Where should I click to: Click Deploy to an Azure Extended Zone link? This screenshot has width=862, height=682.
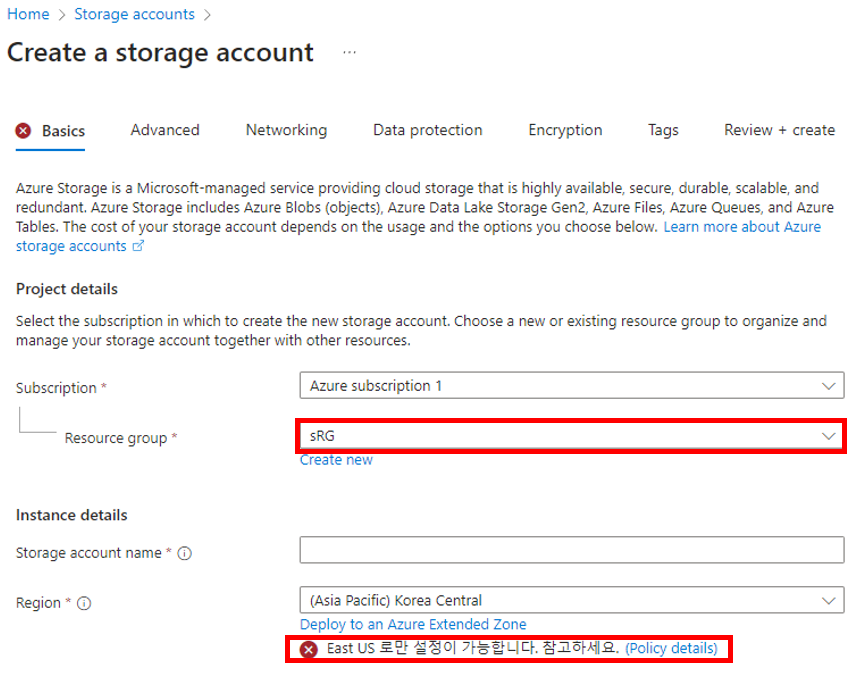(x=413, y=625)
